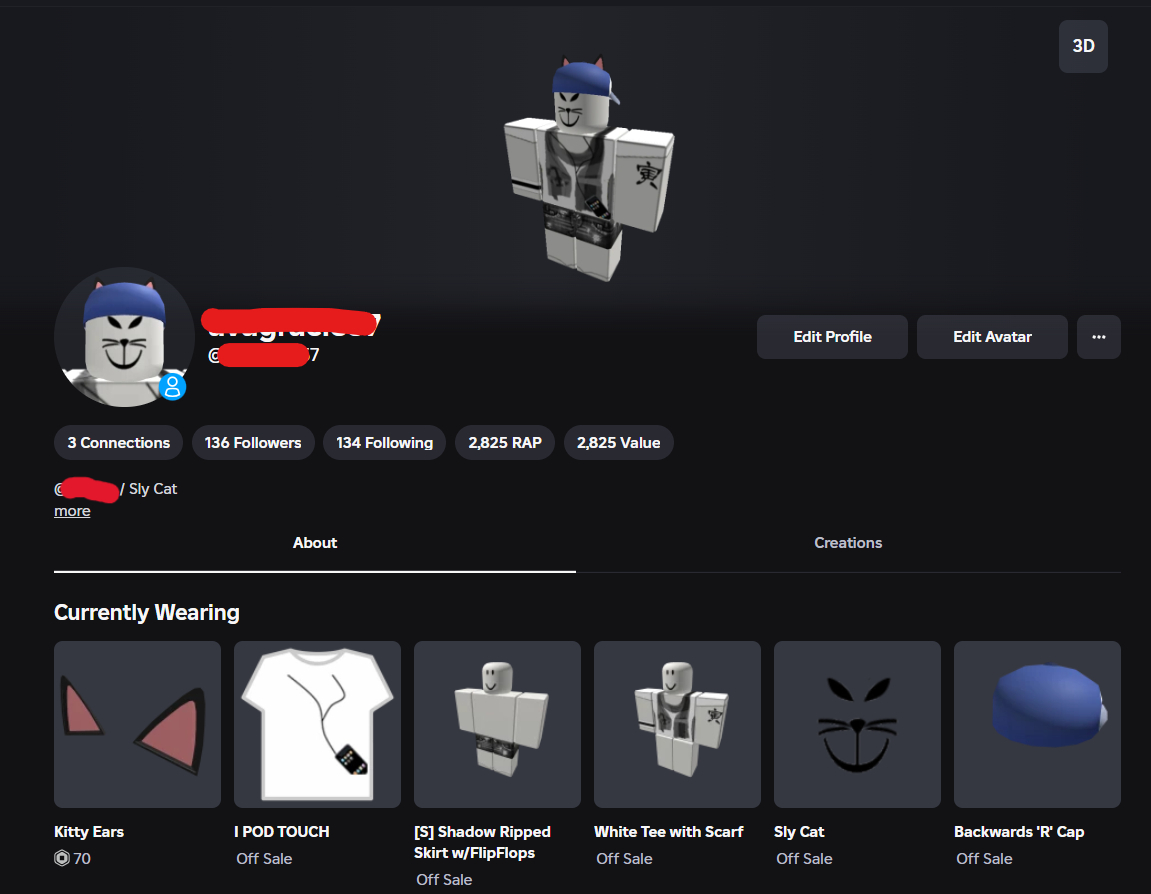Image resolution: width=1151 pixels, height=894 pixels.
Task: Click the circular avatar headshot picture
Action: 124,337
